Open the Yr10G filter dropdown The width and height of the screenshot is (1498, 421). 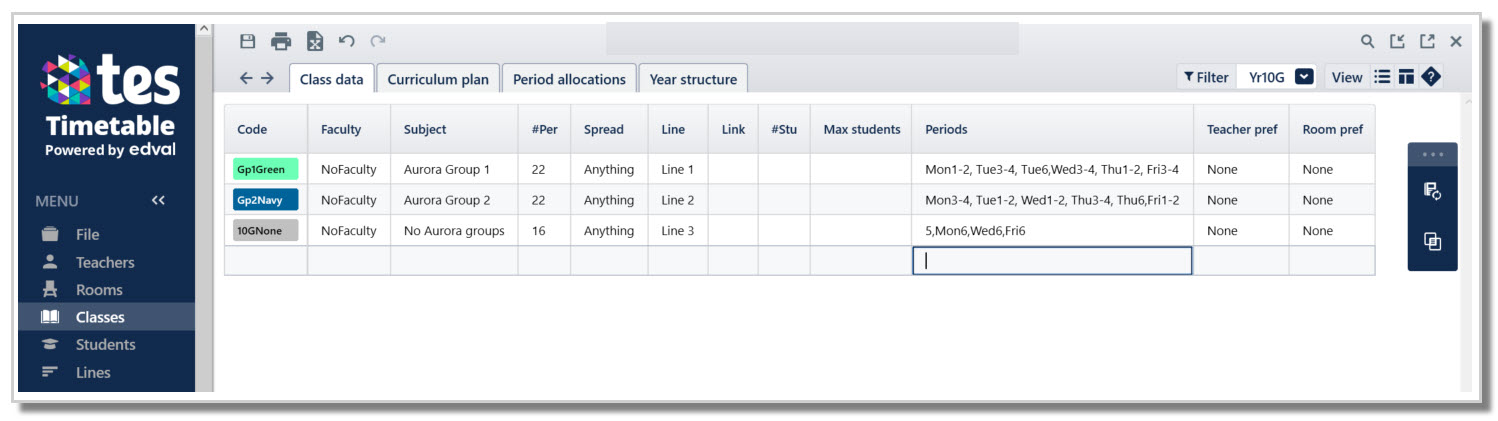(x=1304, y=77)
